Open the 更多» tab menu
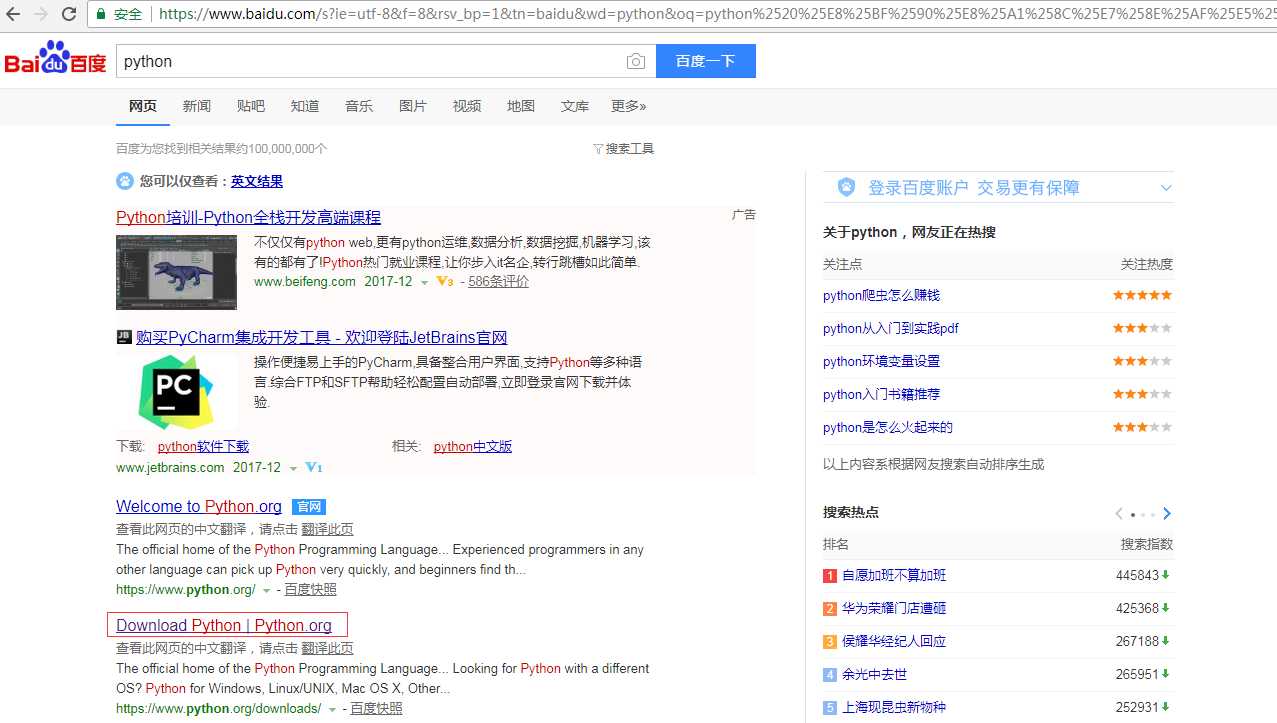 (x=629, y=106)
